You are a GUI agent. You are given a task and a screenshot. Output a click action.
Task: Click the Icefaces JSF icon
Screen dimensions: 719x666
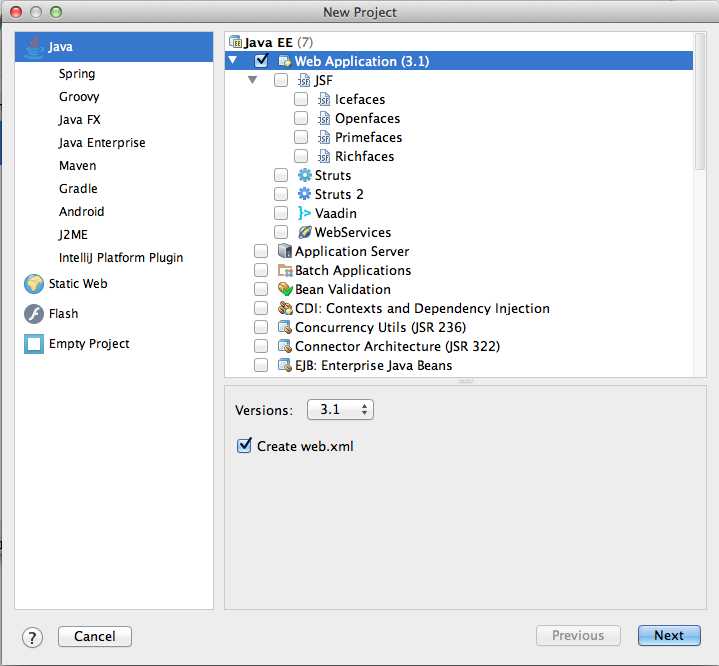(x=324, y=100)
